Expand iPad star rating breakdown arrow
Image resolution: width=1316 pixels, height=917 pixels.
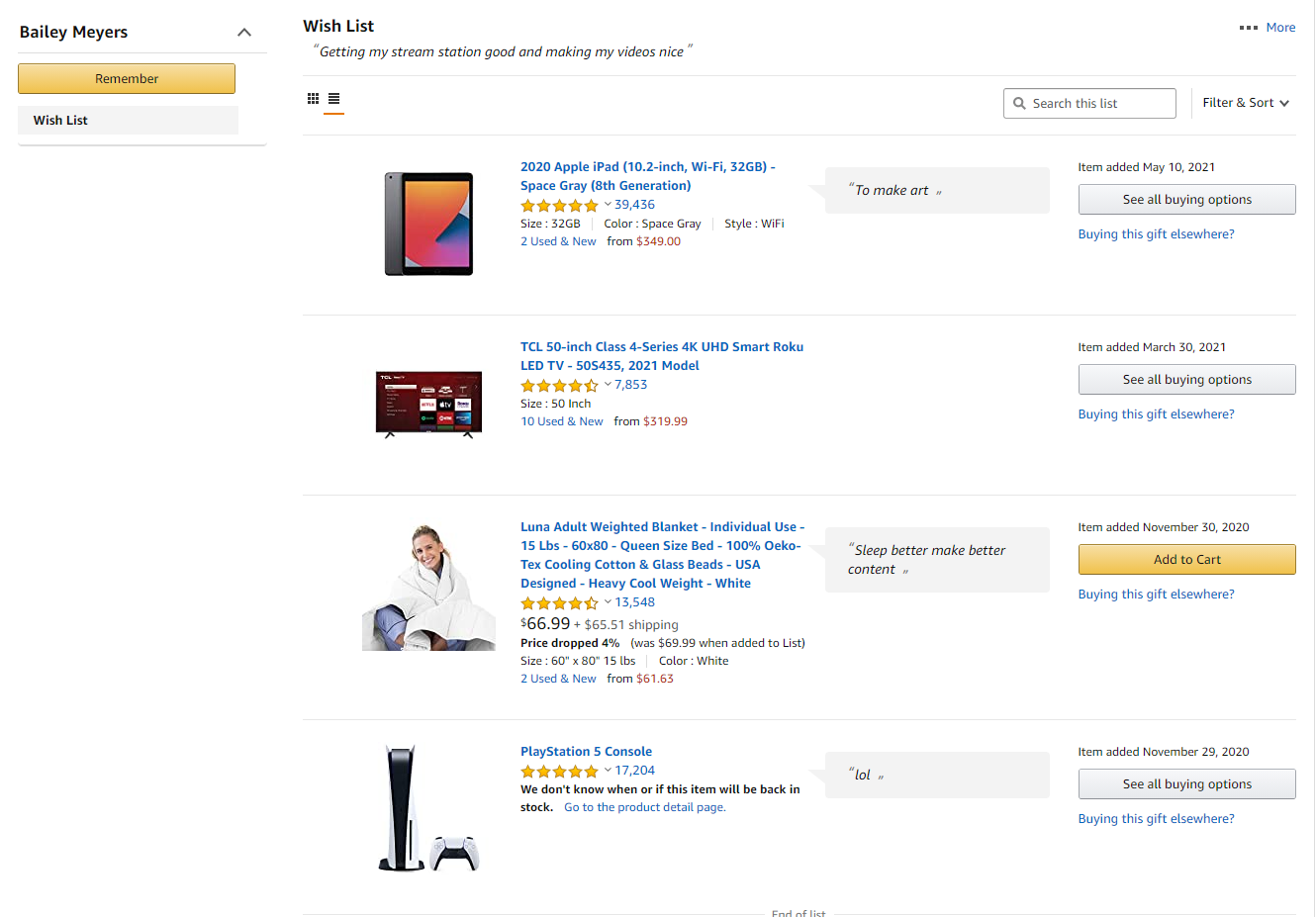[x=608, y=205]
